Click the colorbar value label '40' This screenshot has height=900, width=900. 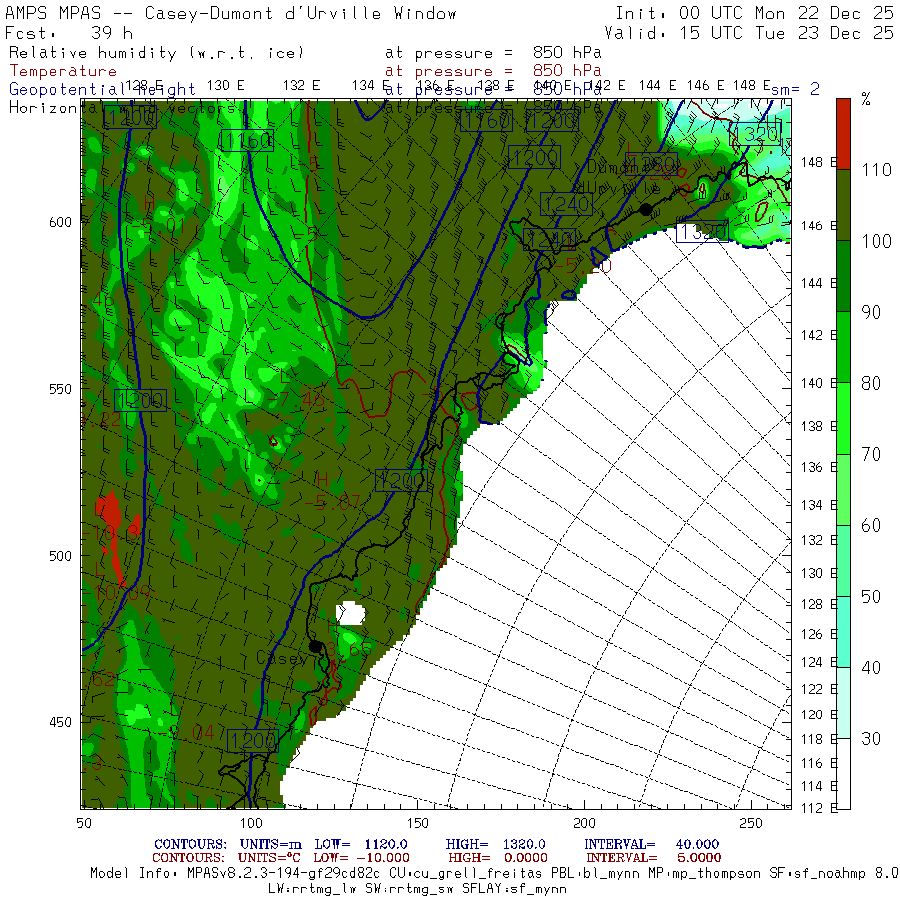click(871, 668)
